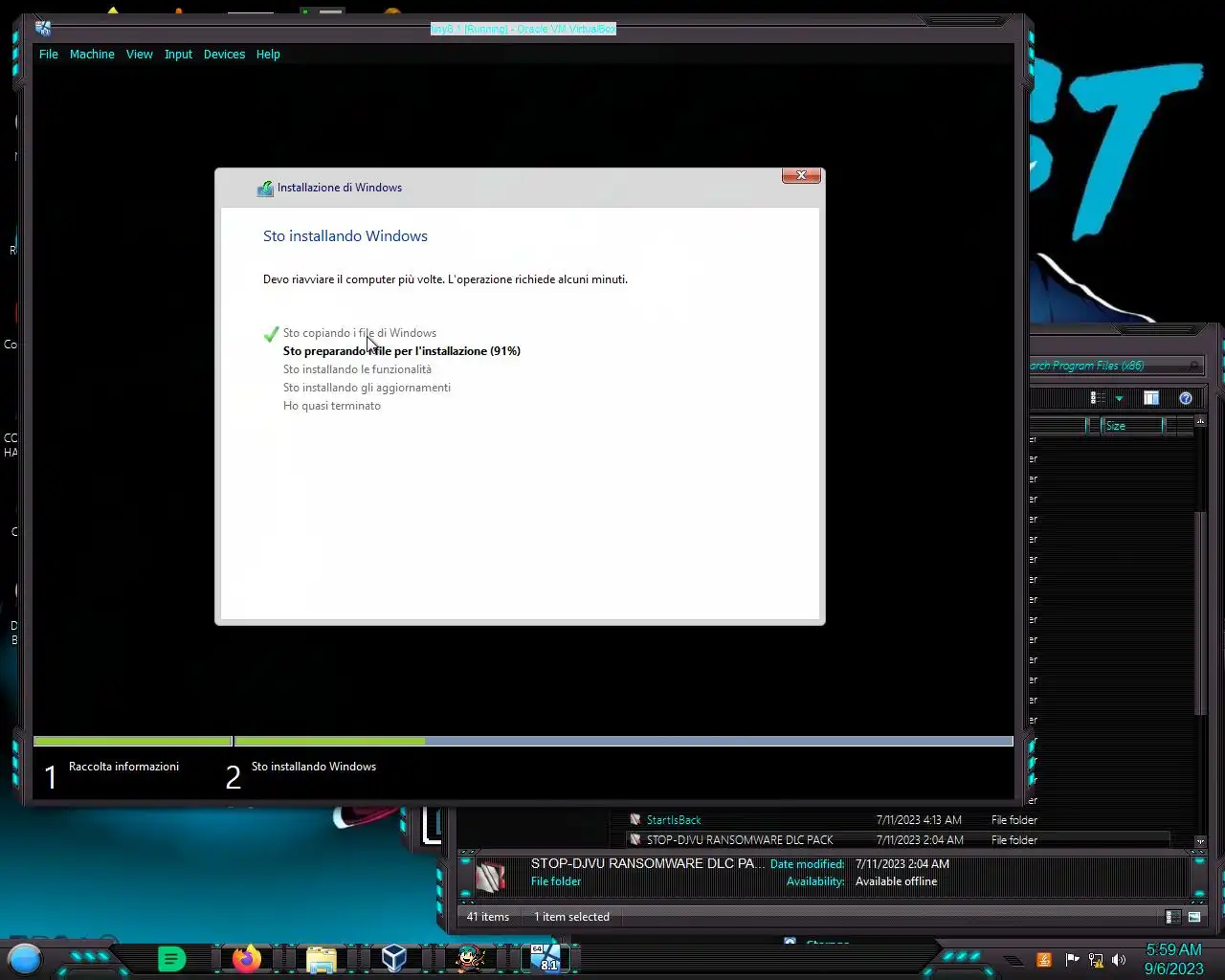Click the folder preview thumbnail in details pane
1225x980 pixels.
coord(491,876)
